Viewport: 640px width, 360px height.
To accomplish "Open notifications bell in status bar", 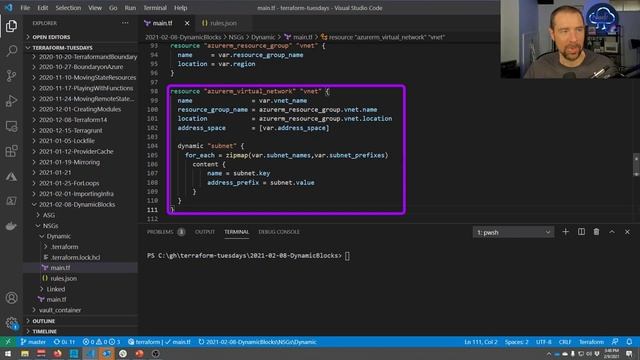I will click(x=629, y=342).
